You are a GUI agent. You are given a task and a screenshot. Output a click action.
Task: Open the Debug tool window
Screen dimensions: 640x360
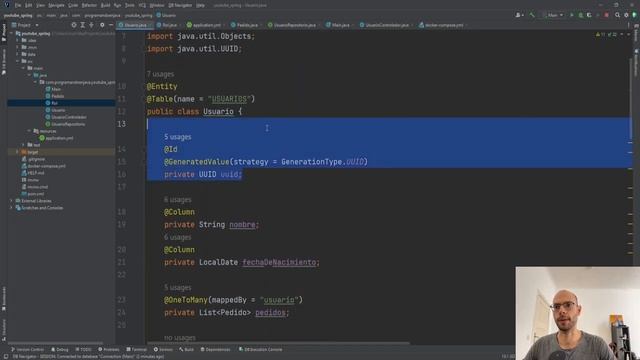(60, 349)
